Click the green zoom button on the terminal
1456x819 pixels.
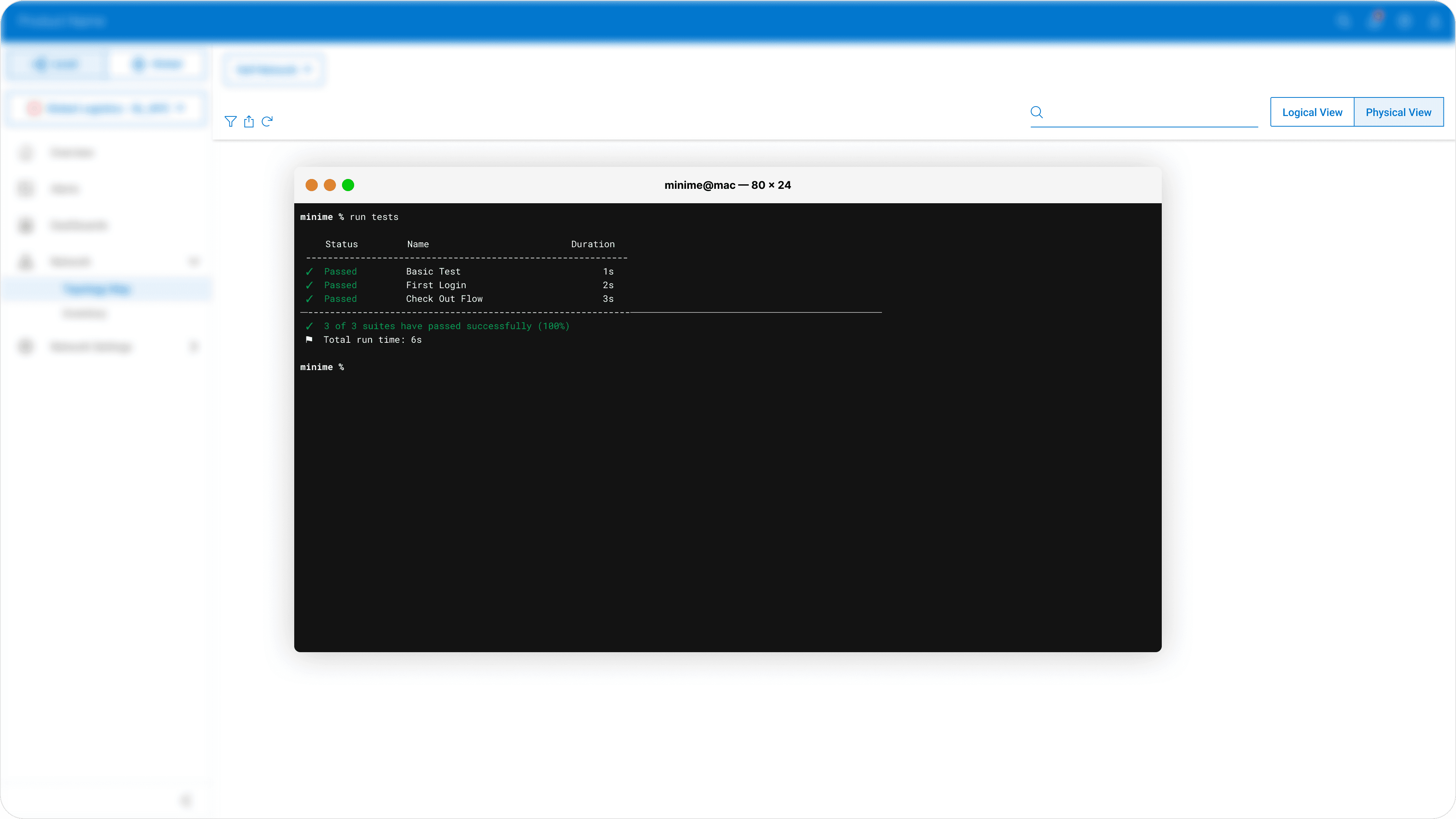(348, 185)
